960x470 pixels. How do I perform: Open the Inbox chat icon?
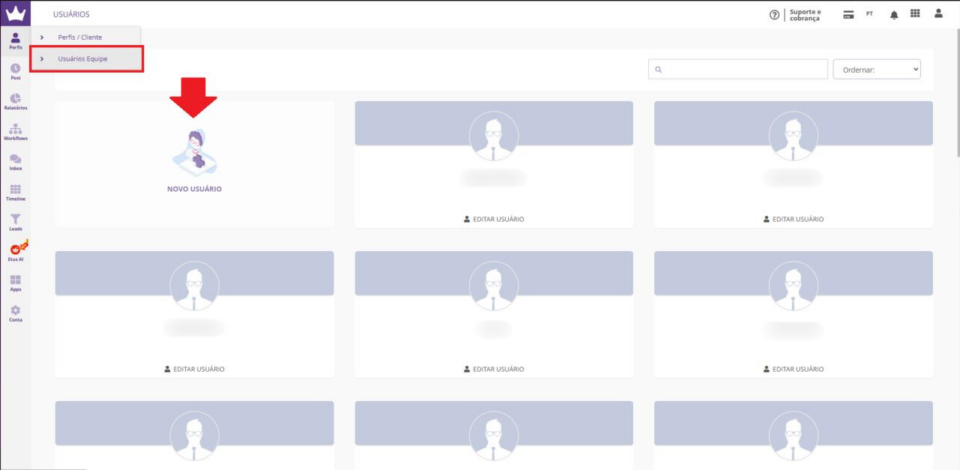tap(15, 162)
